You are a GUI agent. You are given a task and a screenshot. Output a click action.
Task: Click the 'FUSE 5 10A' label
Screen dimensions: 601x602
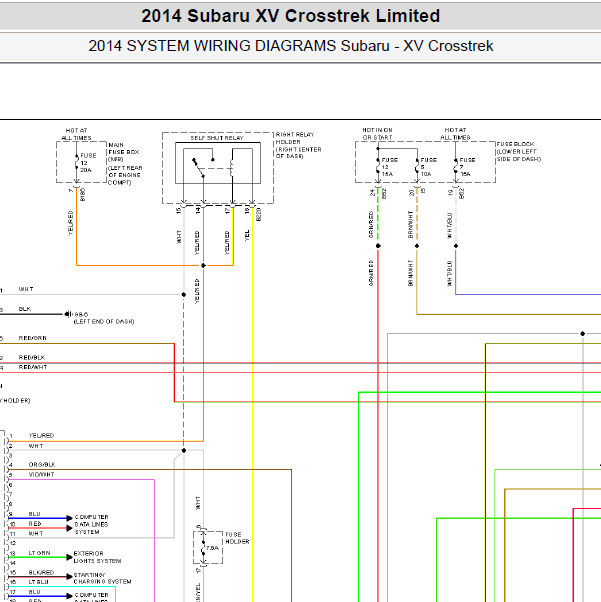coord(428,167)
